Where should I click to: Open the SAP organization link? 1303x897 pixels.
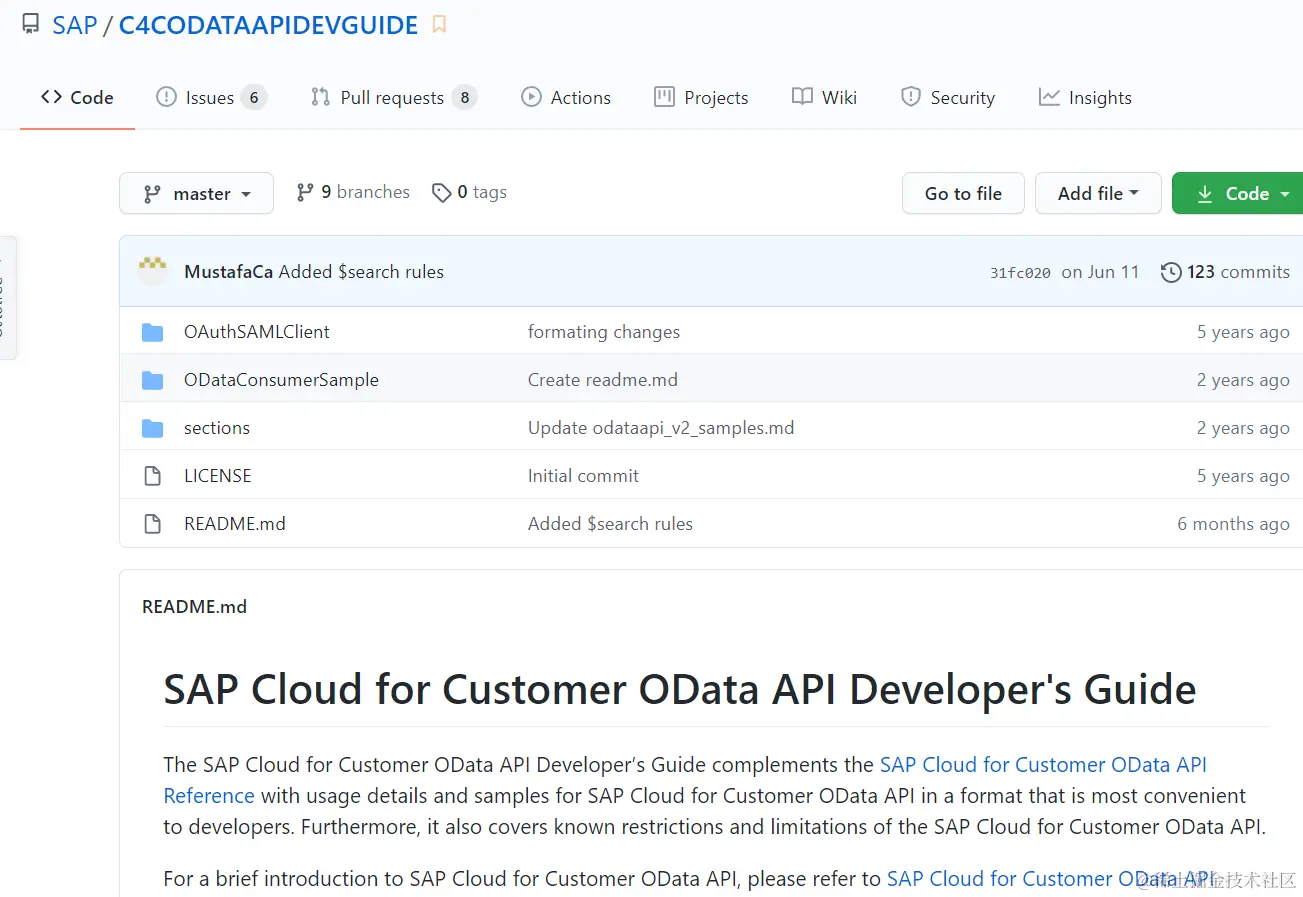point(75,25)
